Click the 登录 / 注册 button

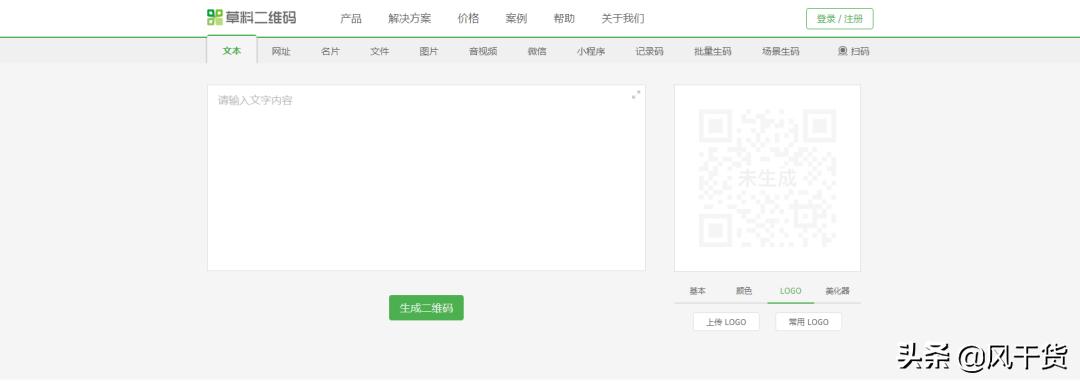click(x=840, y=19)
